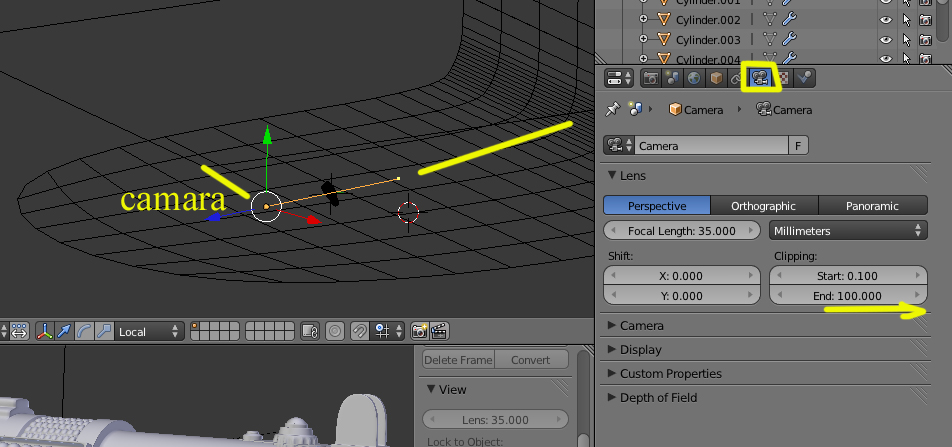Open the Physics properties tab
This screenshot has width=952, height=447.
pyautogui.click(x=804, y=78)
